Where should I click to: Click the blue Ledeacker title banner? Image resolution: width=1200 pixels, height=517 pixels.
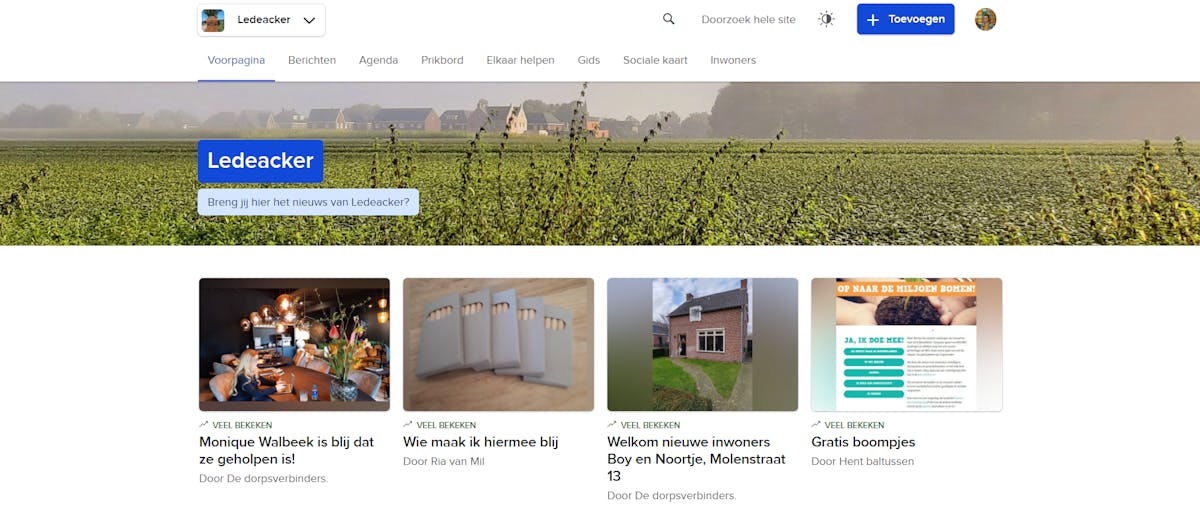(x=260, y=161)
